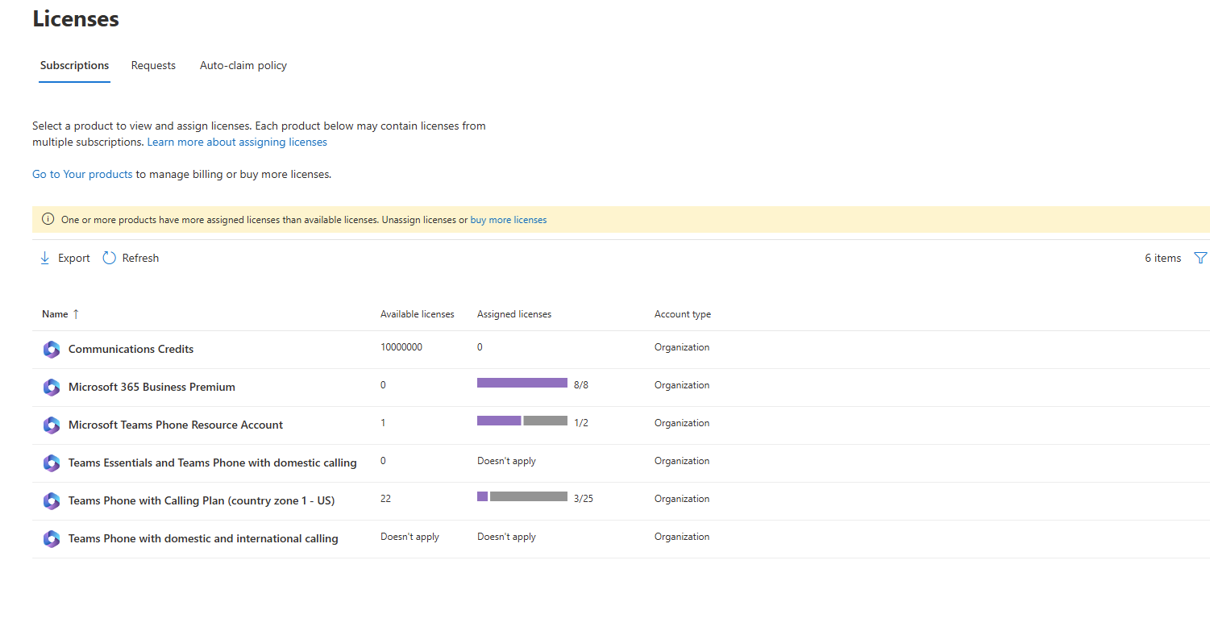
Task: Sort by the Name column header
Action: click(x=55, y=314)
